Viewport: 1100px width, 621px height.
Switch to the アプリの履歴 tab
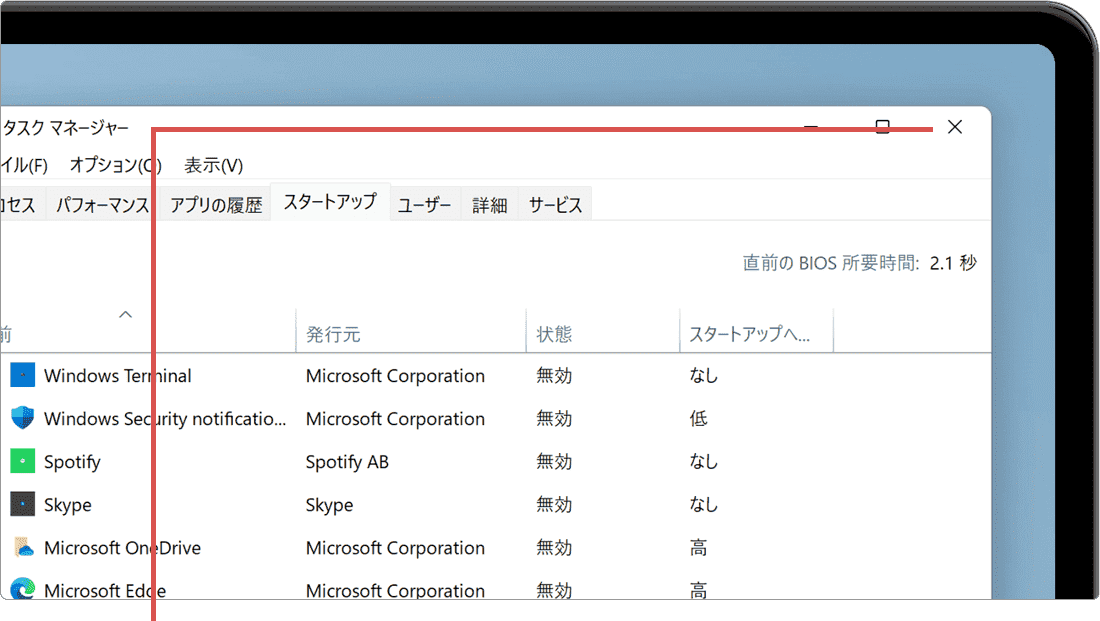pyautogui.click(x=216, y=205)
